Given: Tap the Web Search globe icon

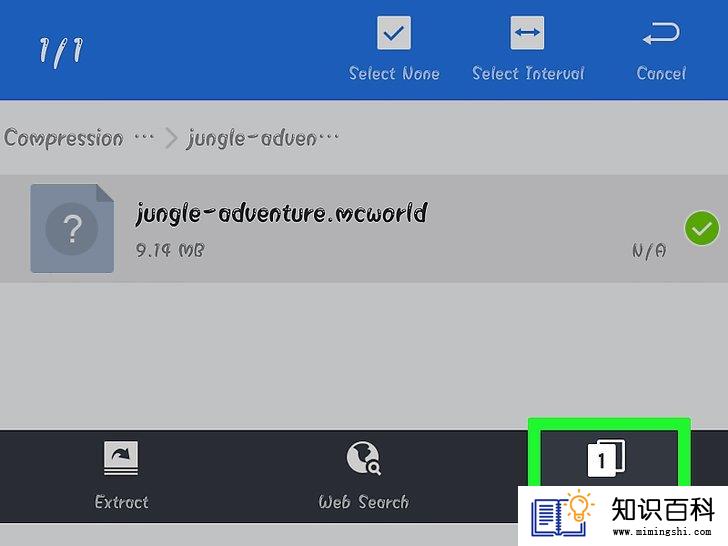Looking at the screenshot, I should coord(364,458).
